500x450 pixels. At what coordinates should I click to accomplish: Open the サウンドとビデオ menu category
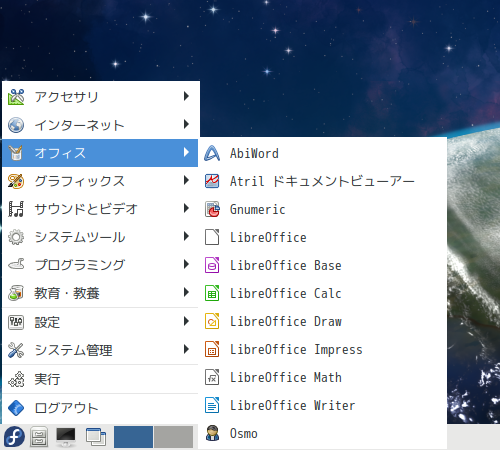tap(100, 209)
